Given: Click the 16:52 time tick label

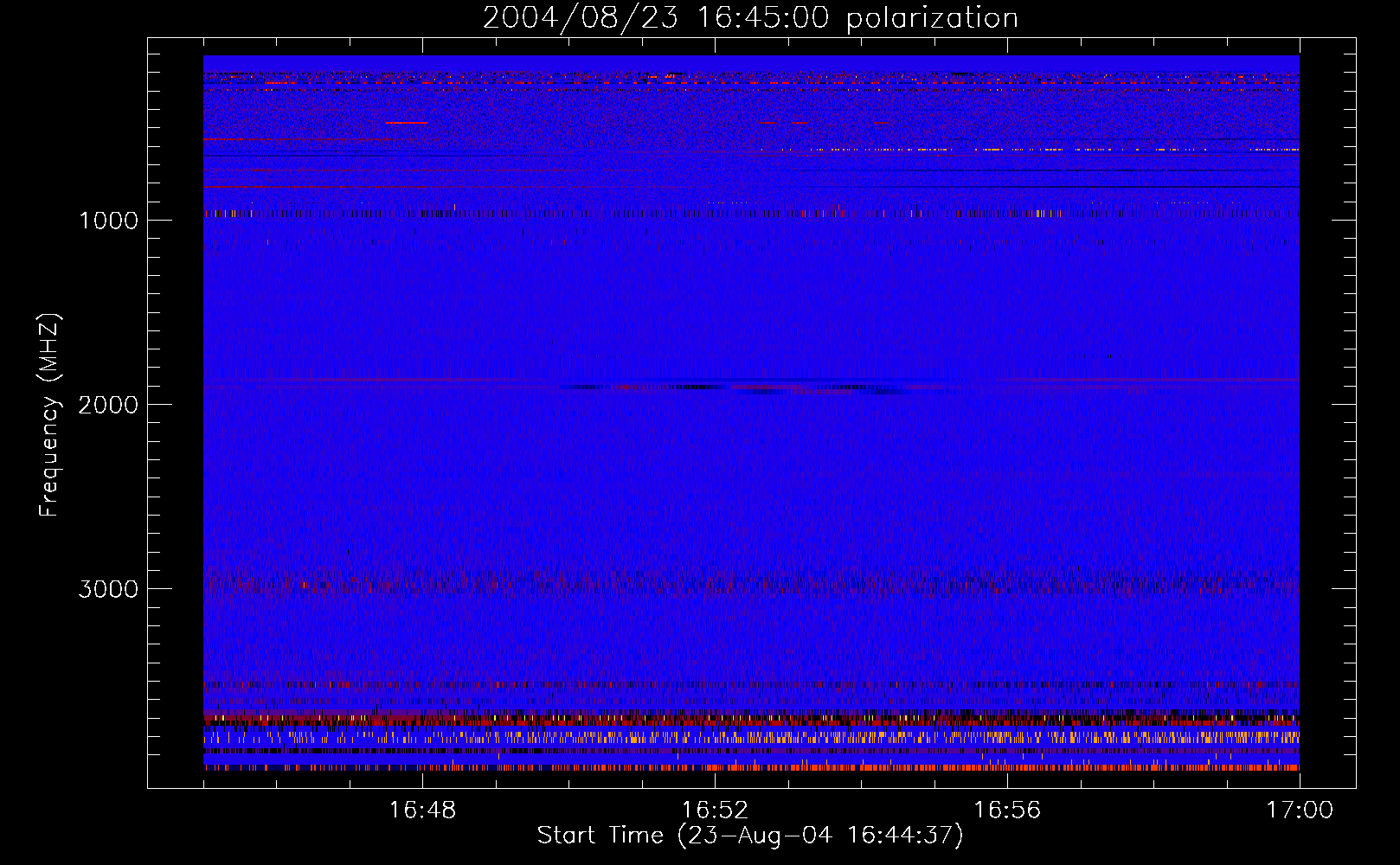Looking at the screenshot, I should pyautogui.click(x=715, y=811).
